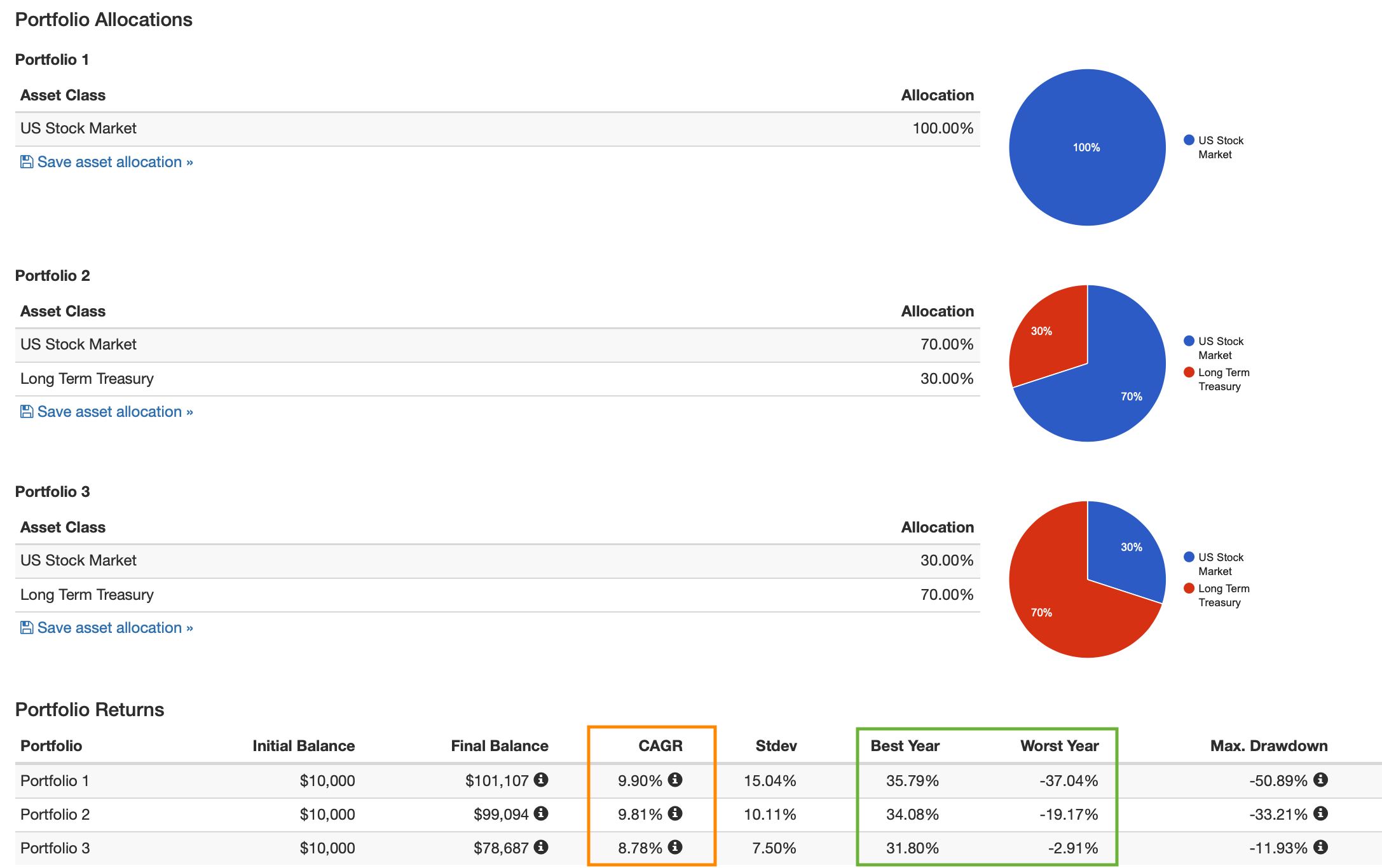
Task: Click info icon next to -50.89% drawdown
Action: click(1320, 780)
